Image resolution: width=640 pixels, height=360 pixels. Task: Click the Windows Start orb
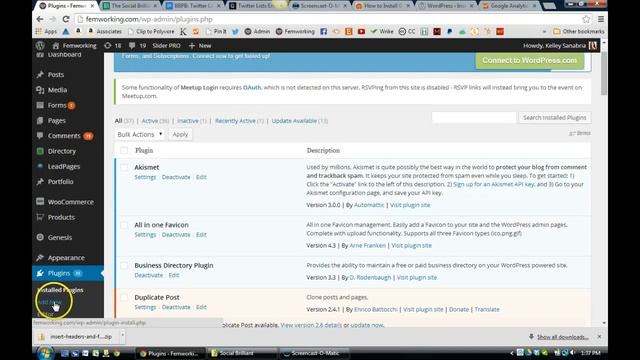(45, 353)
